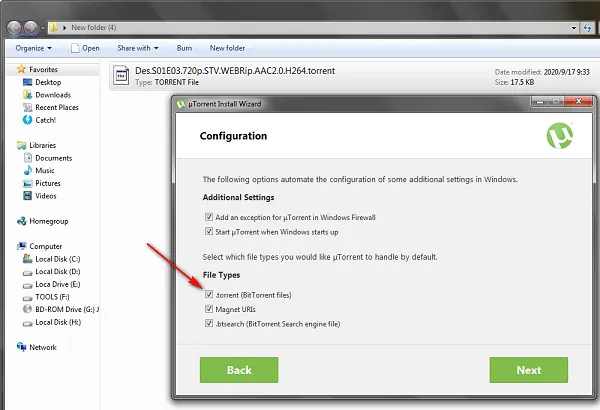Click the Local Disk (C:) drive icon

click(x=28, y=259)
